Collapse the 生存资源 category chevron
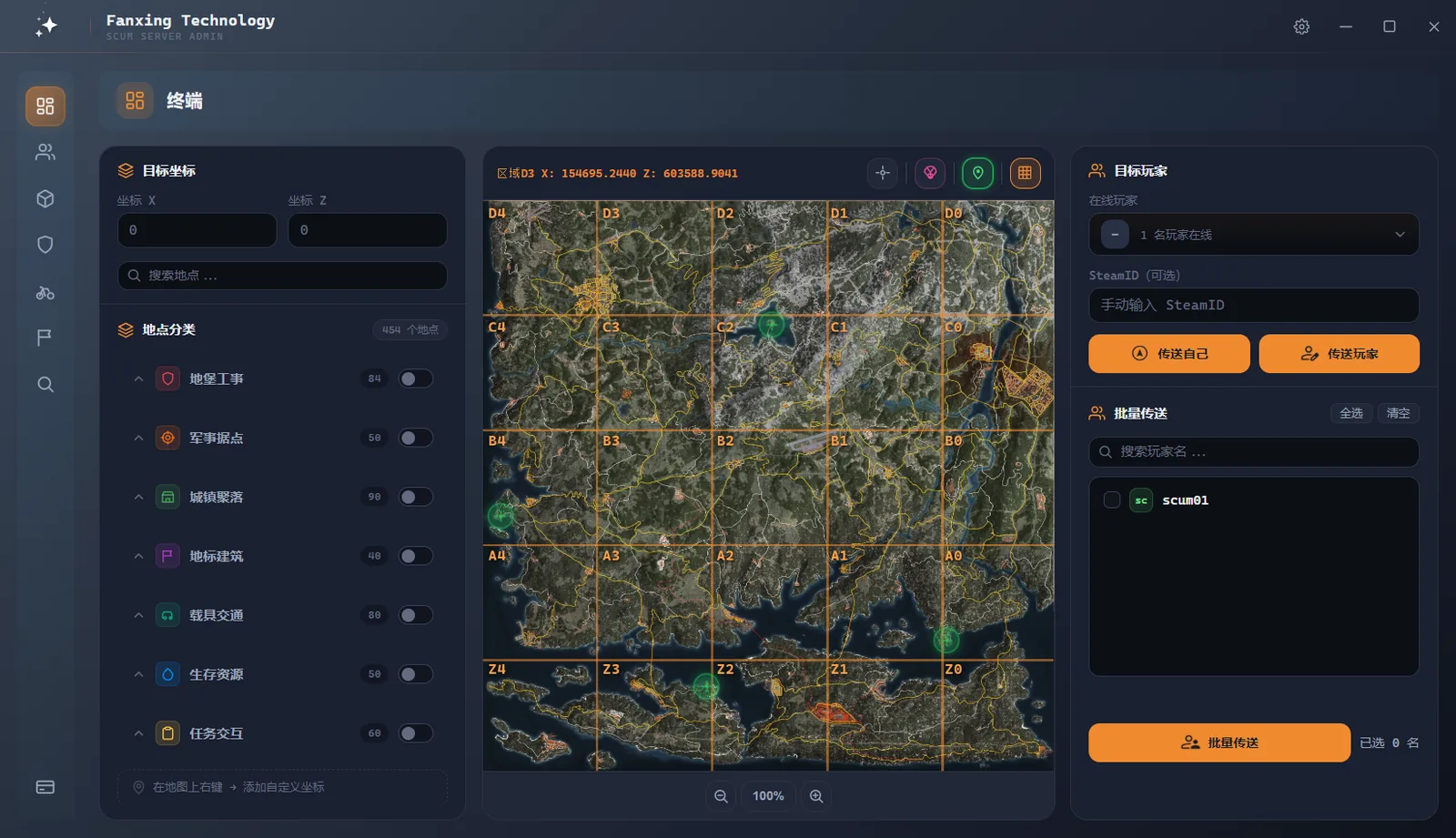 [138, 674]
